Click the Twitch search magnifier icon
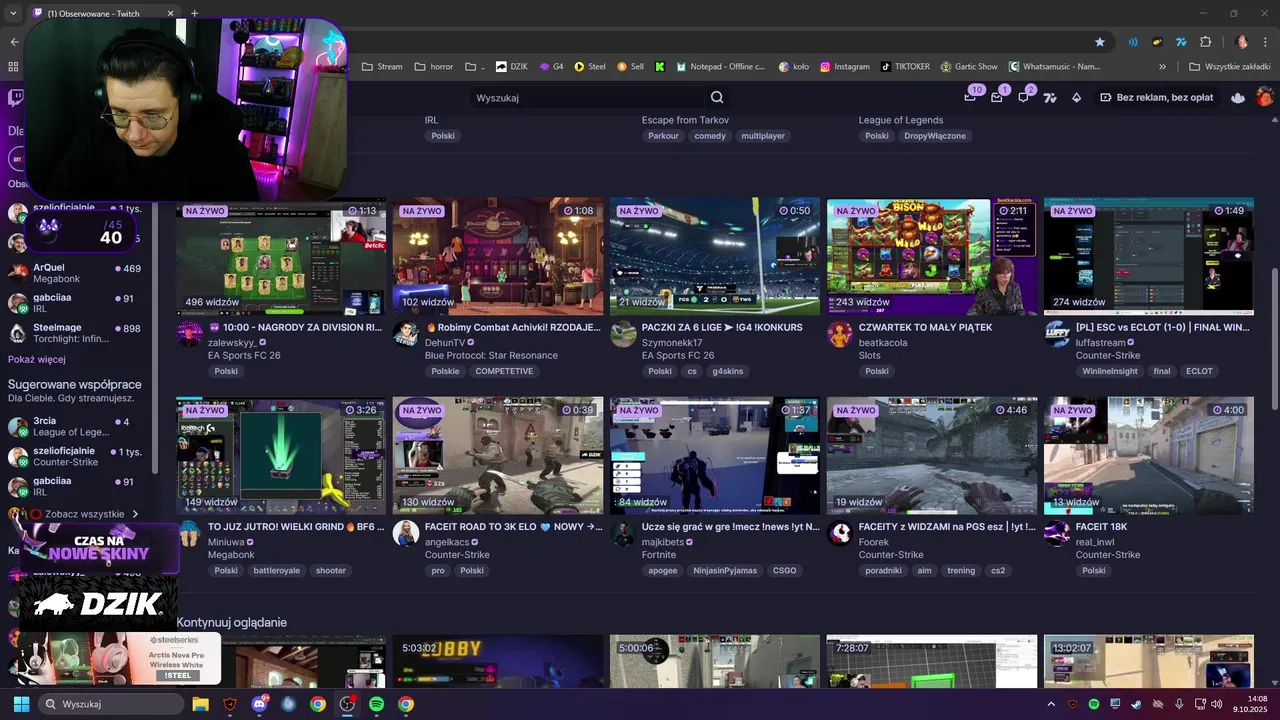Image resolution: width=1280 pixels, height=720 pixels. (x=717, y=98)
